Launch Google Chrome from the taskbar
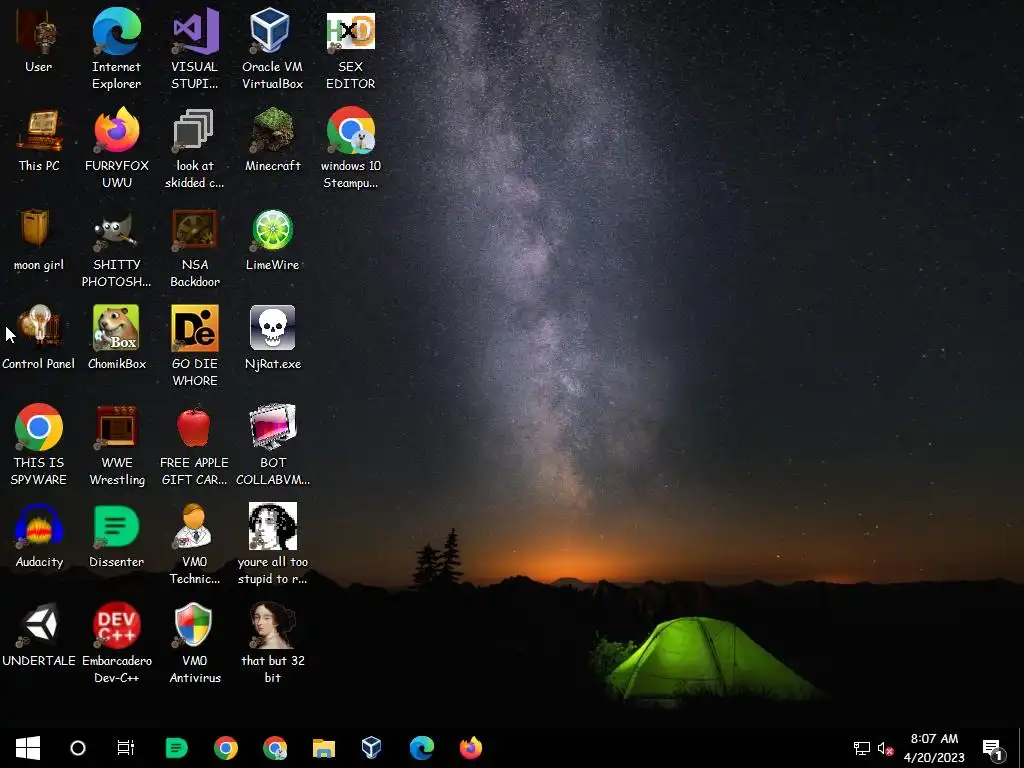The height and width of the screenshot is (768, 1024). [226, 748]
